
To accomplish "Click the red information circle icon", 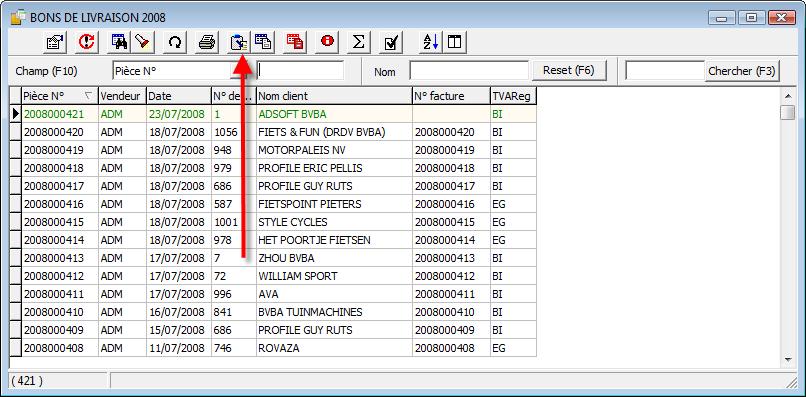I will [x=327, y=42].
